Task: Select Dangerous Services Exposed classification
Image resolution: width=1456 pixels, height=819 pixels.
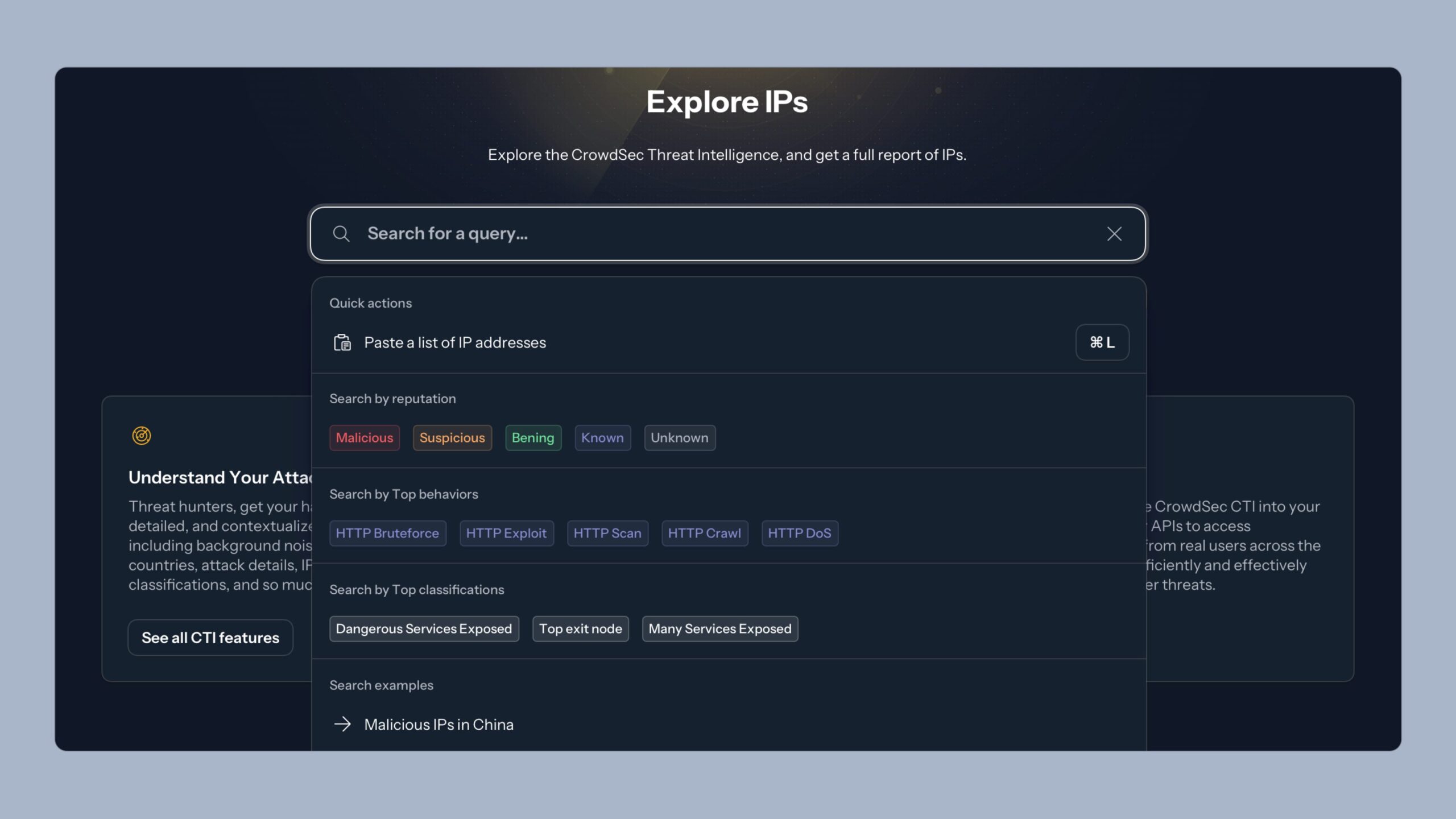Action: point(424,629)
